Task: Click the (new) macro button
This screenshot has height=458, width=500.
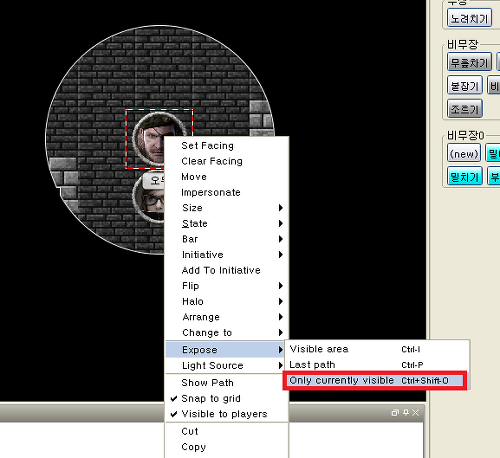Action: [464, 153]
